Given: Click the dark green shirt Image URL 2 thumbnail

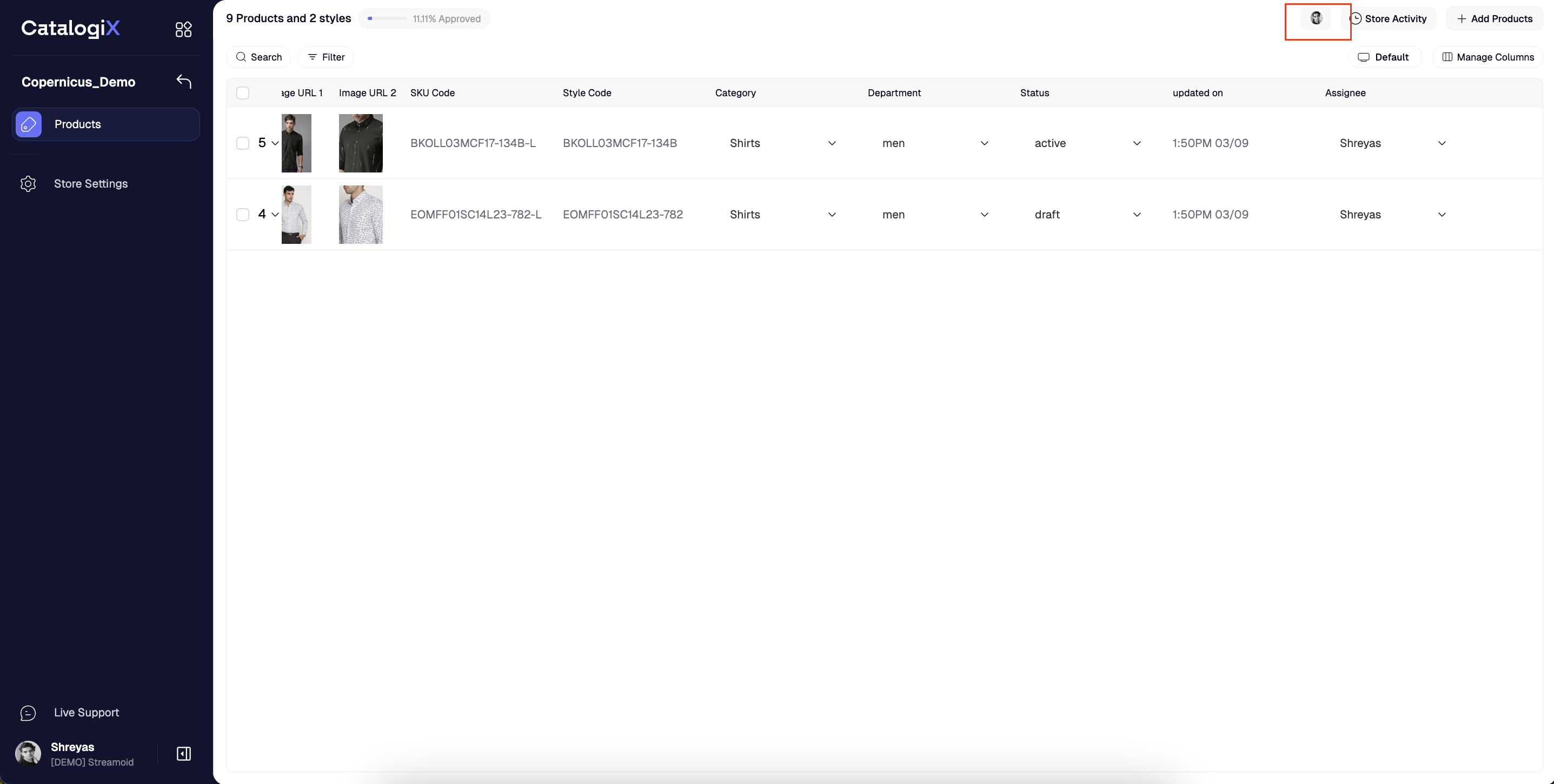Looking at the screenshot, I should pos(361,143).
